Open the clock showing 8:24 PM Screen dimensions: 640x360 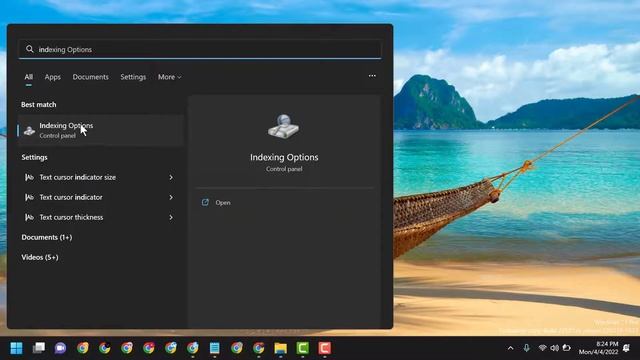(598, 348)
